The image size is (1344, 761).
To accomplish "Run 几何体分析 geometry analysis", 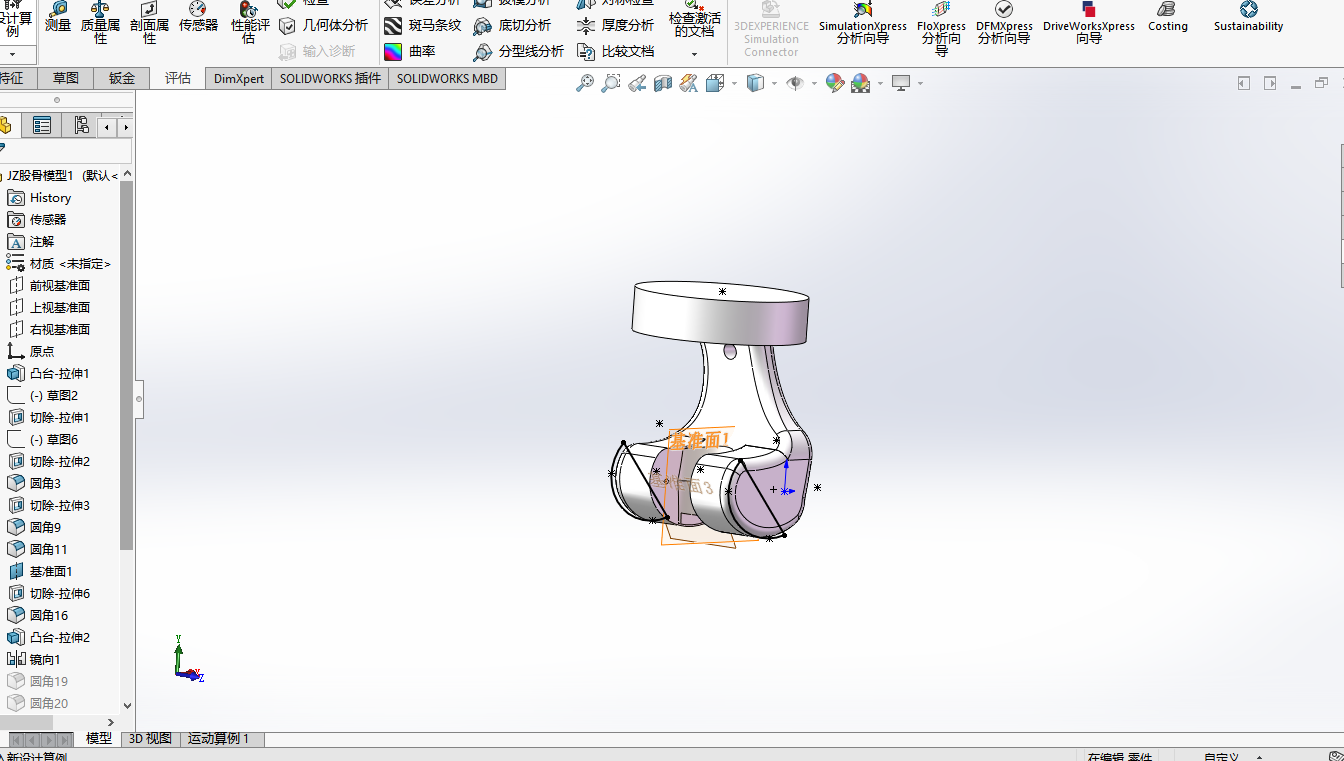I will 323,26.
